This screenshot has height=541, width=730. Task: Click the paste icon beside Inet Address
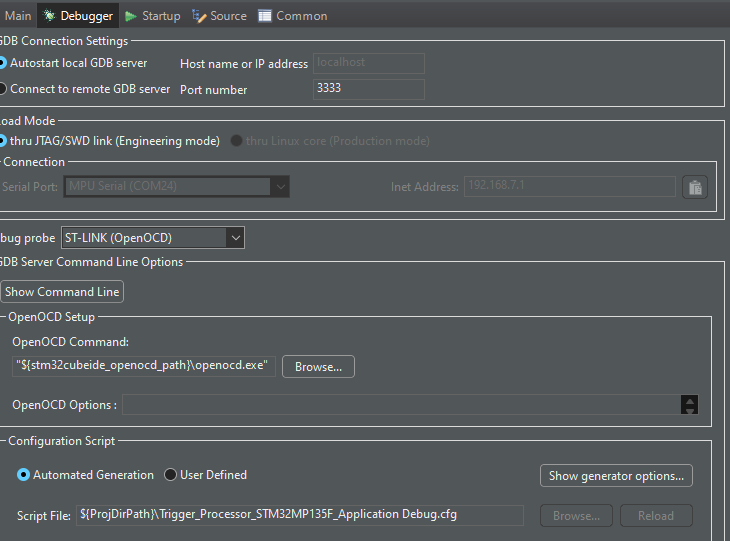click(695, 188)
